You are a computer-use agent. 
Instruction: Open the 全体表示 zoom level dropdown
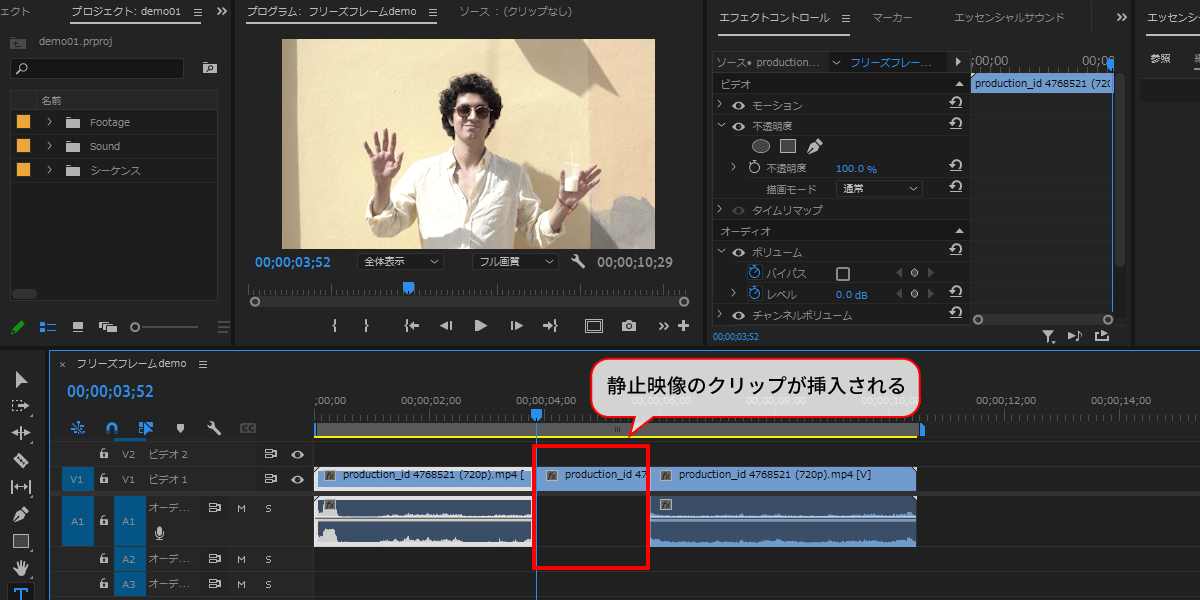pyautogui.click(x=400, y=261)
